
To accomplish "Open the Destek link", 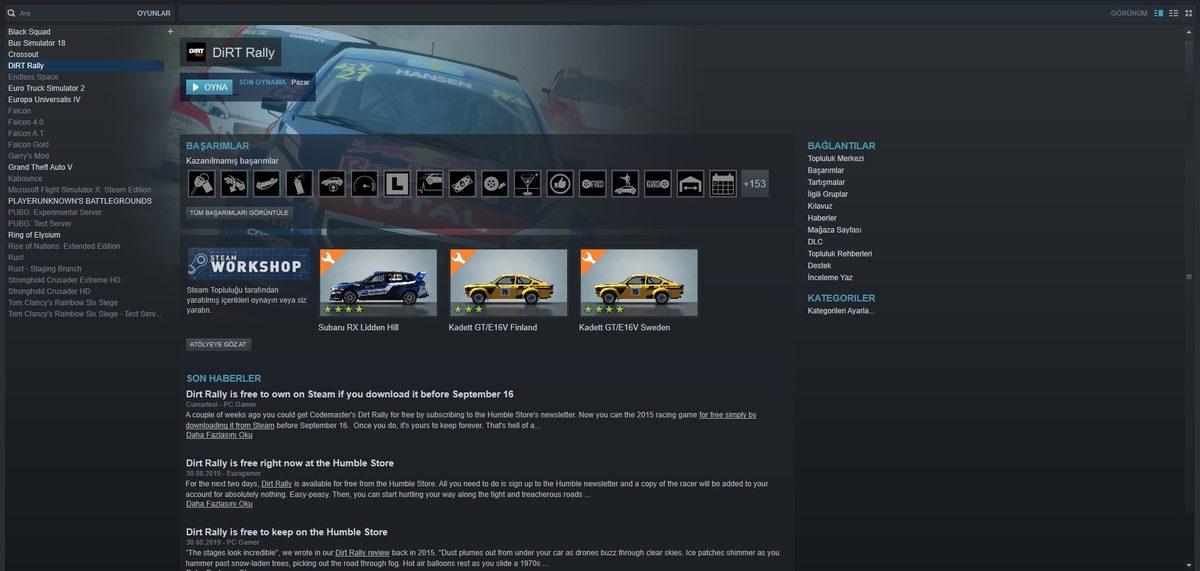I will coord(819,266).
